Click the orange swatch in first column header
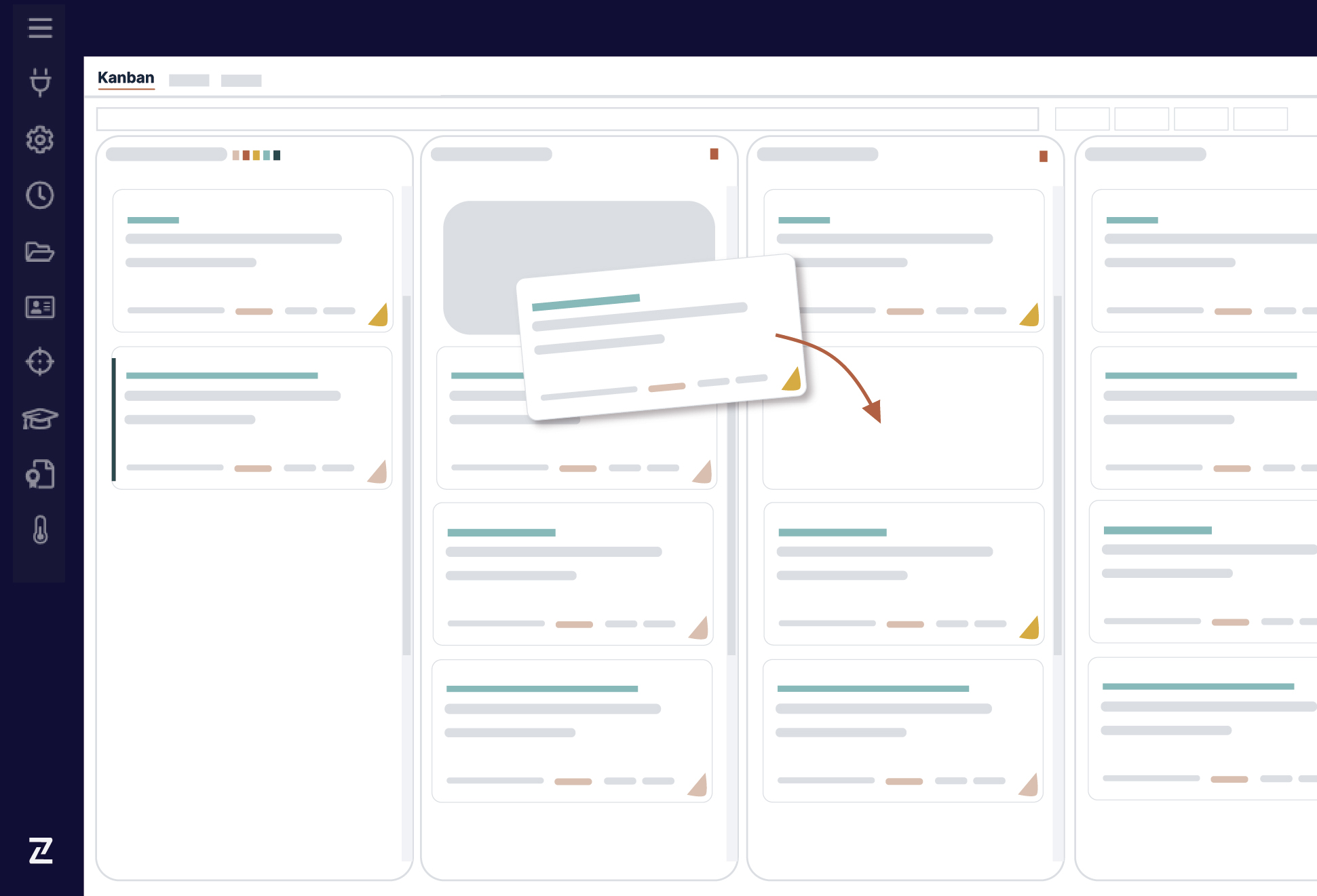The width and height of the screenshot is (1317, 896). [246, 155]
